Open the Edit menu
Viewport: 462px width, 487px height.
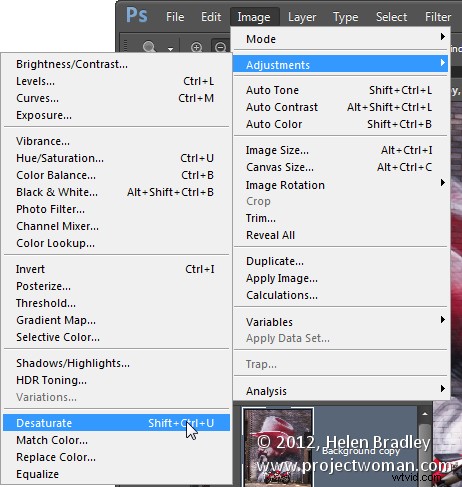(211, 17)
